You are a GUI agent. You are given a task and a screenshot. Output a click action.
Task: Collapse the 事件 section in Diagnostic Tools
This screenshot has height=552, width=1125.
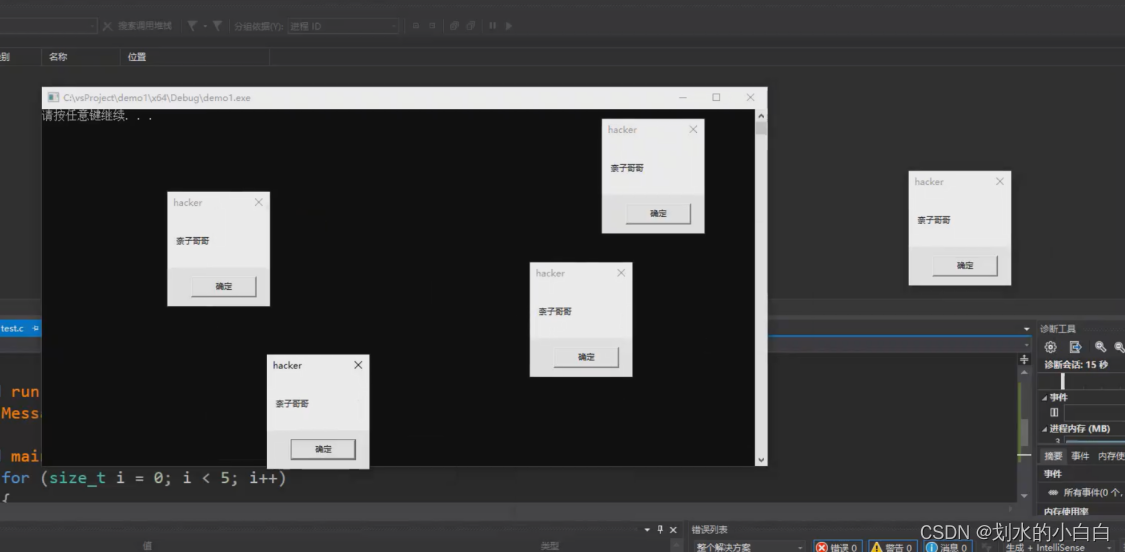click(x=1044, y=398)
